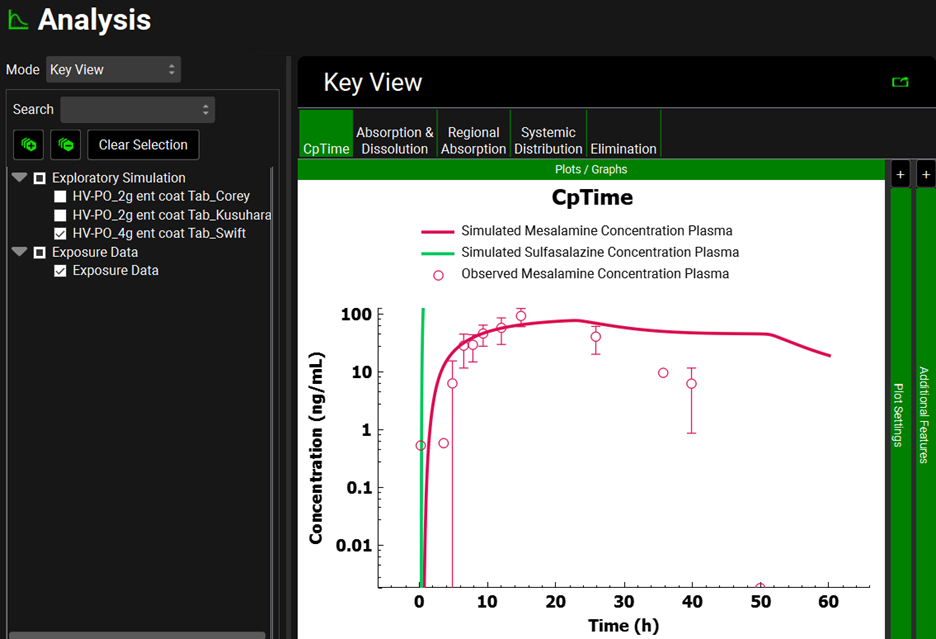Screen dimensions: 936x639
Task: Open the Mode dropdown showing Key View
Action: (x=113, y=70)
